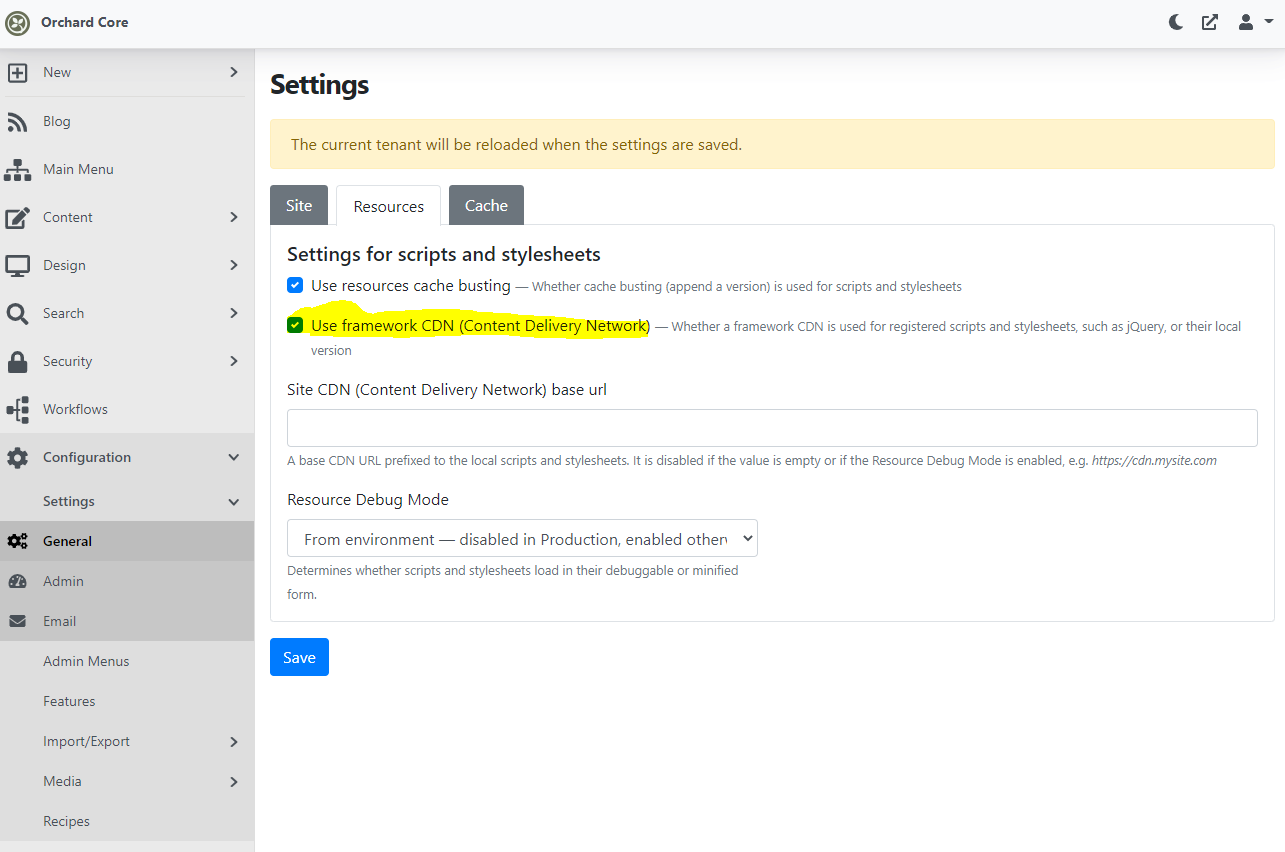Click the Admin dashboard gauge icon
Screen dimensions: 1285x852
tap(18, 582)
